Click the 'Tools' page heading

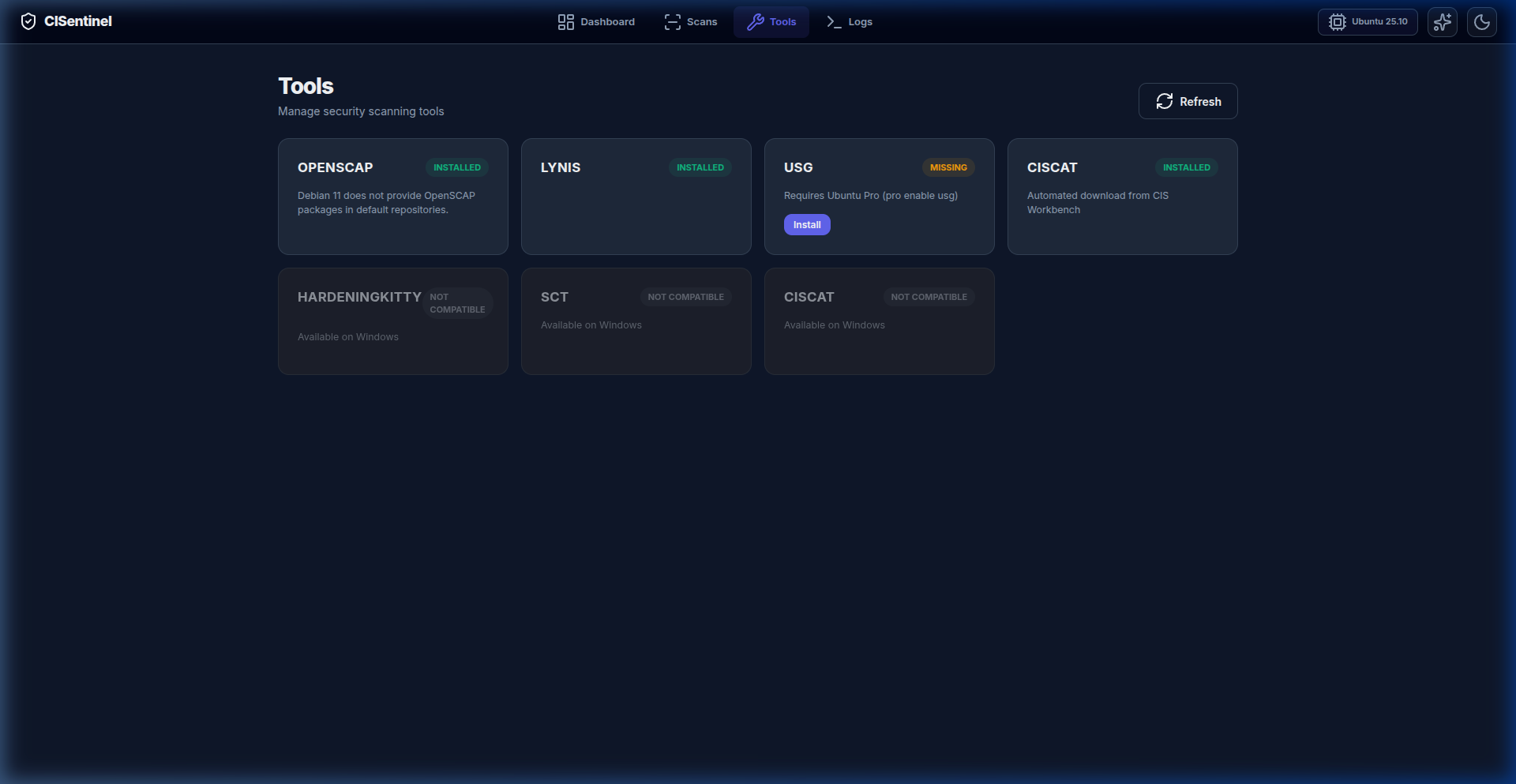click(x=306, y=86)
